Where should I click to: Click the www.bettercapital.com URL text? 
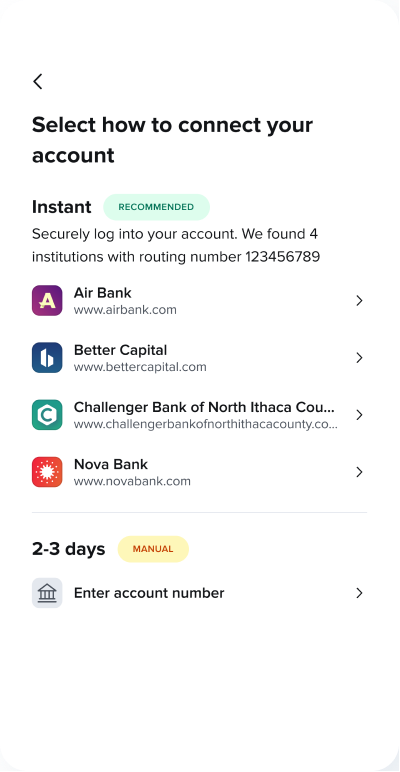click(140, 367)
